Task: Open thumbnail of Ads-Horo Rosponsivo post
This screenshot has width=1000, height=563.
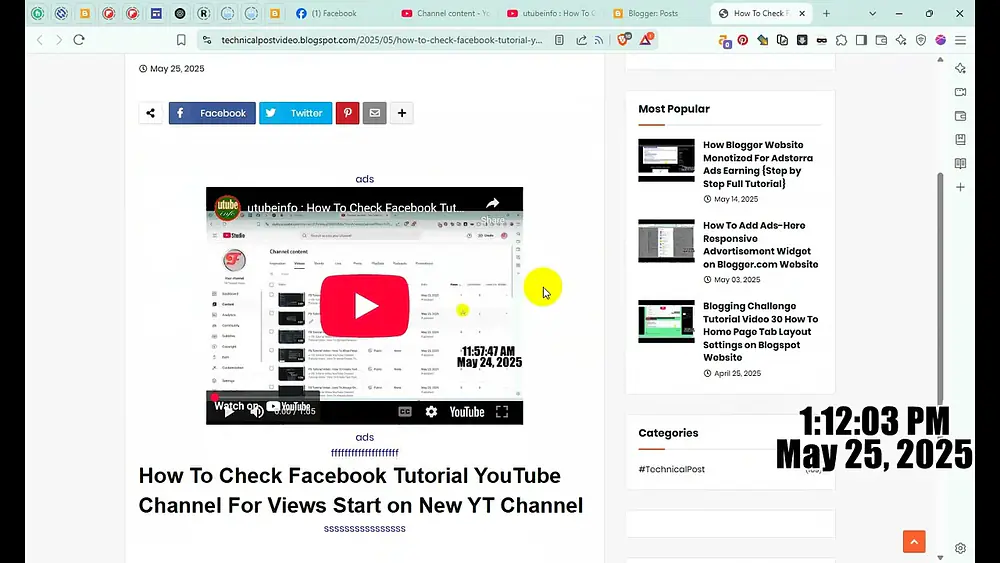Action: click(666, 241)
